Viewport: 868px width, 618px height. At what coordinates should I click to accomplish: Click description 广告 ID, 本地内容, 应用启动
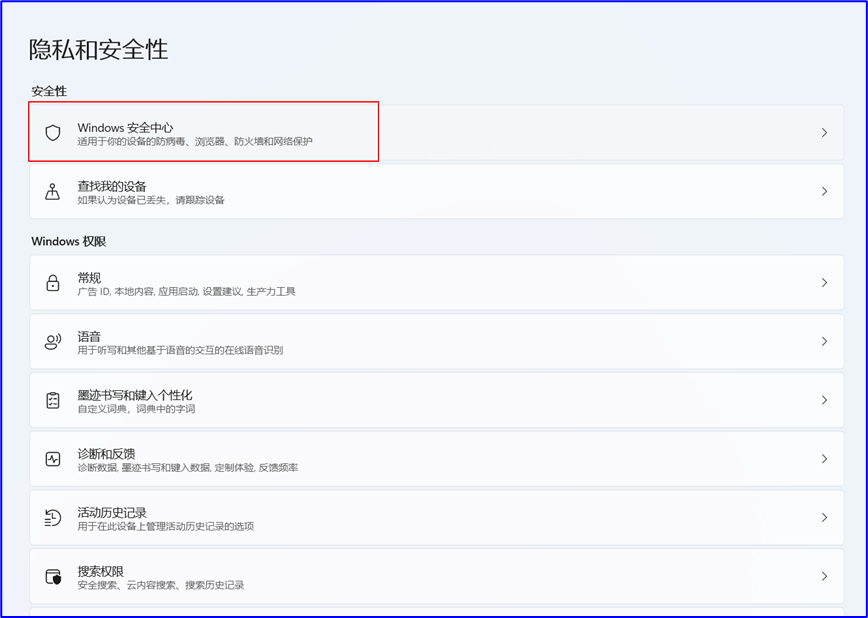[x=138, y=292]
